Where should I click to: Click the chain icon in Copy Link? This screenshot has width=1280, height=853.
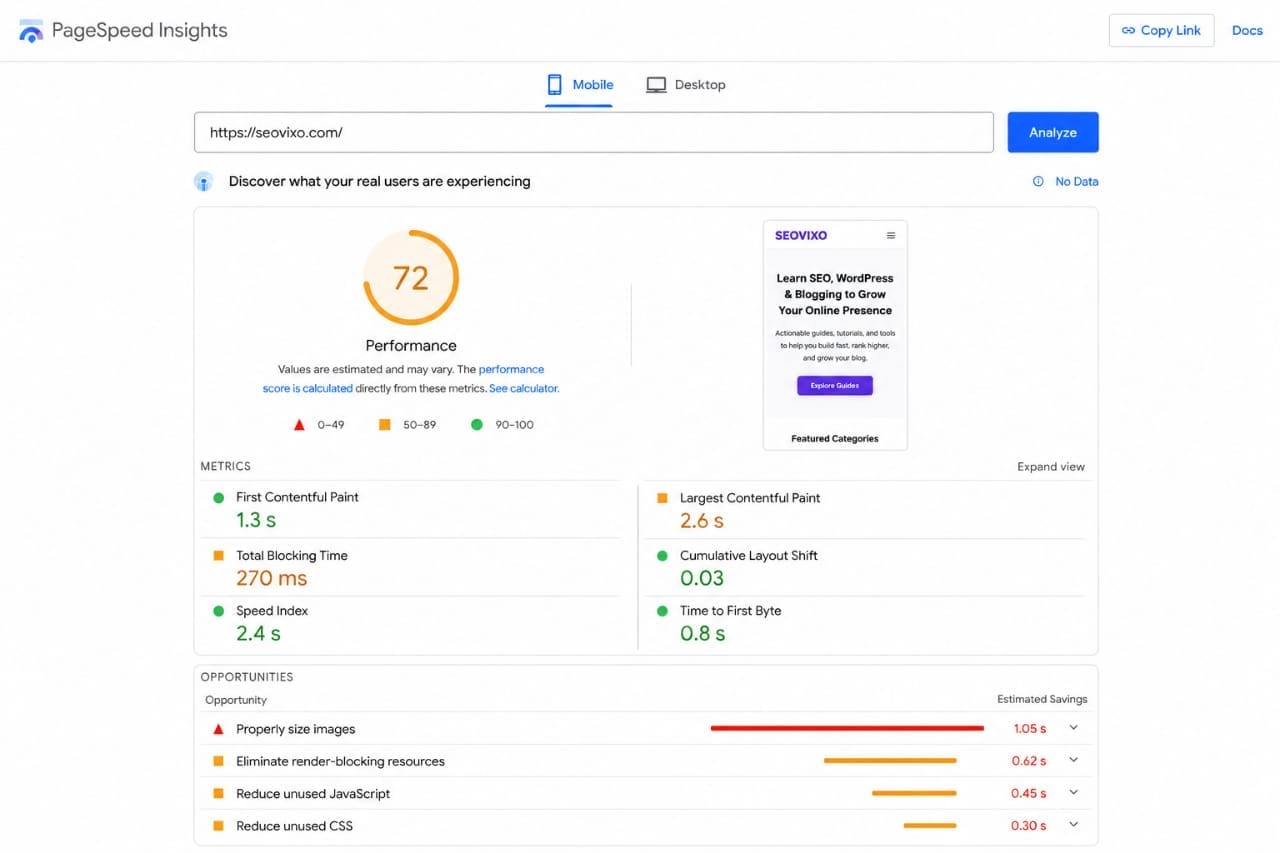coord(1128,30)
